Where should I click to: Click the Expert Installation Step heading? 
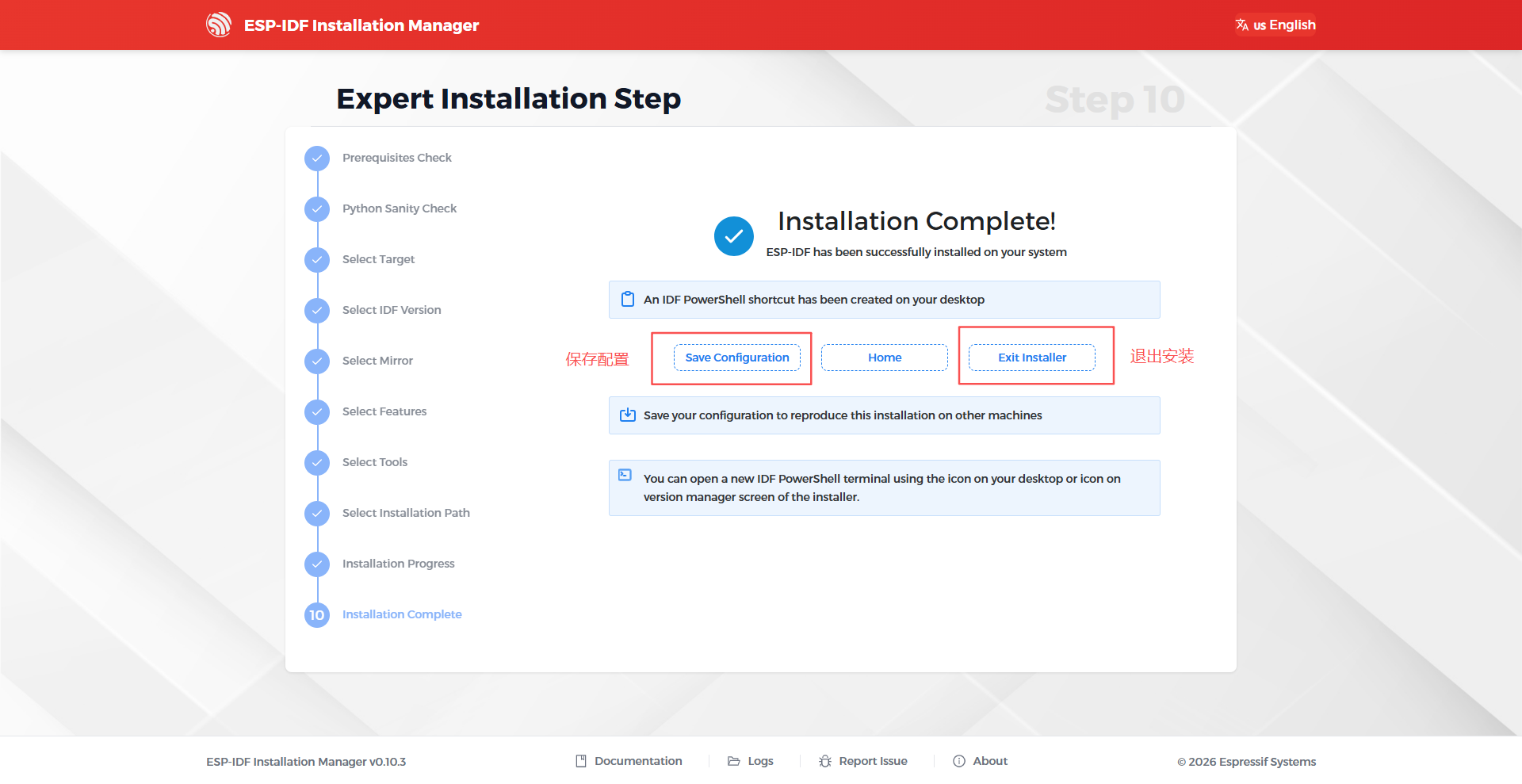click(509, 99)
